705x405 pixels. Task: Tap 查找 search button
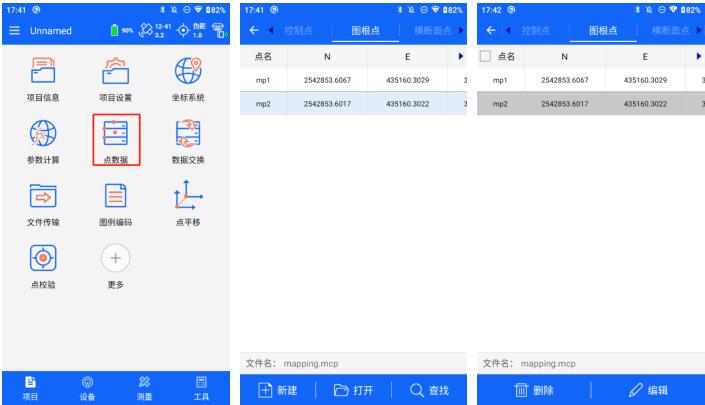[429, 390]
